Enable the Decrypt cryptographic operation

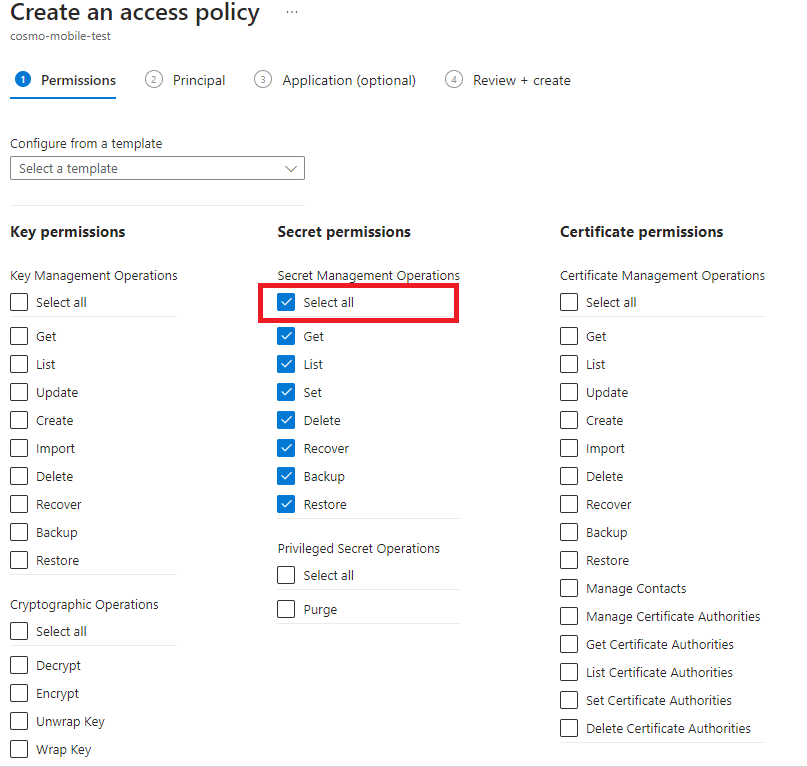[x=18, y=665]
